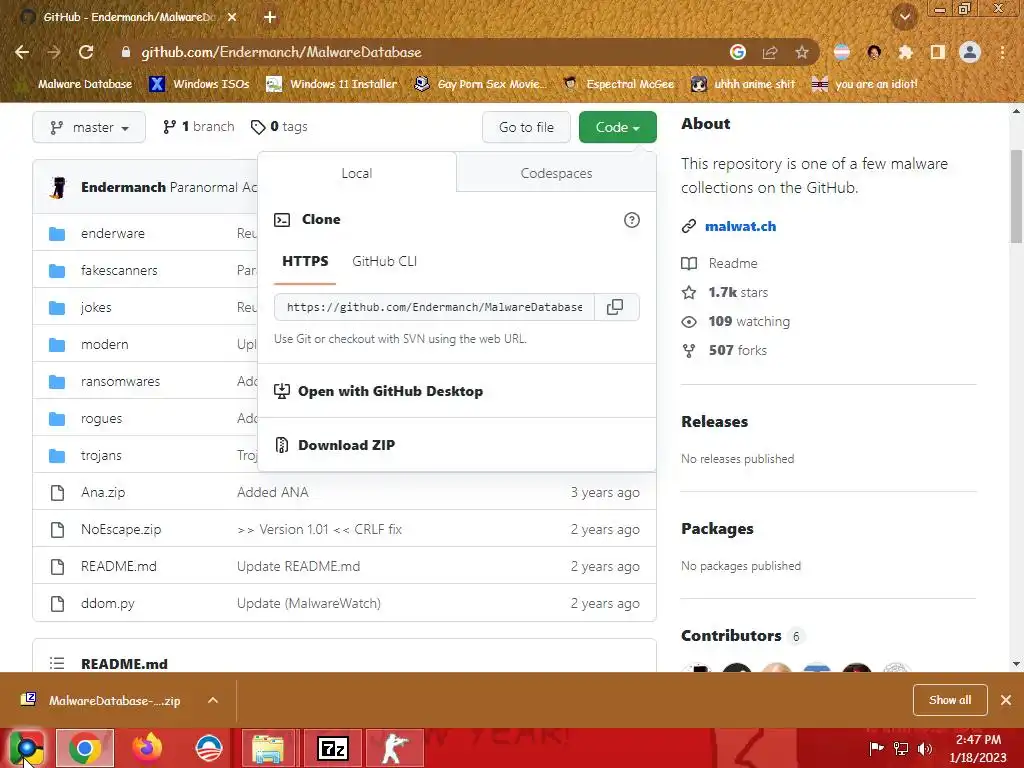Collapse the green Code dropdown

click(617, 127)
